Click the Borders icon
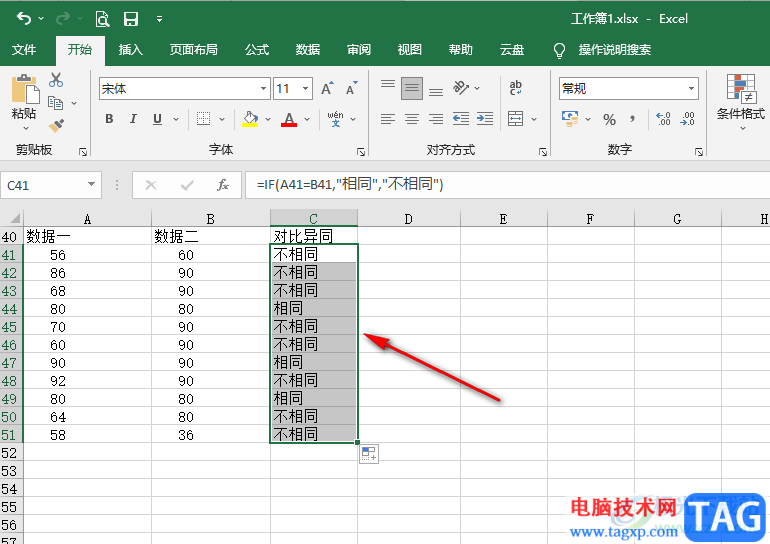The image size is (770, 544). (203, 119)
